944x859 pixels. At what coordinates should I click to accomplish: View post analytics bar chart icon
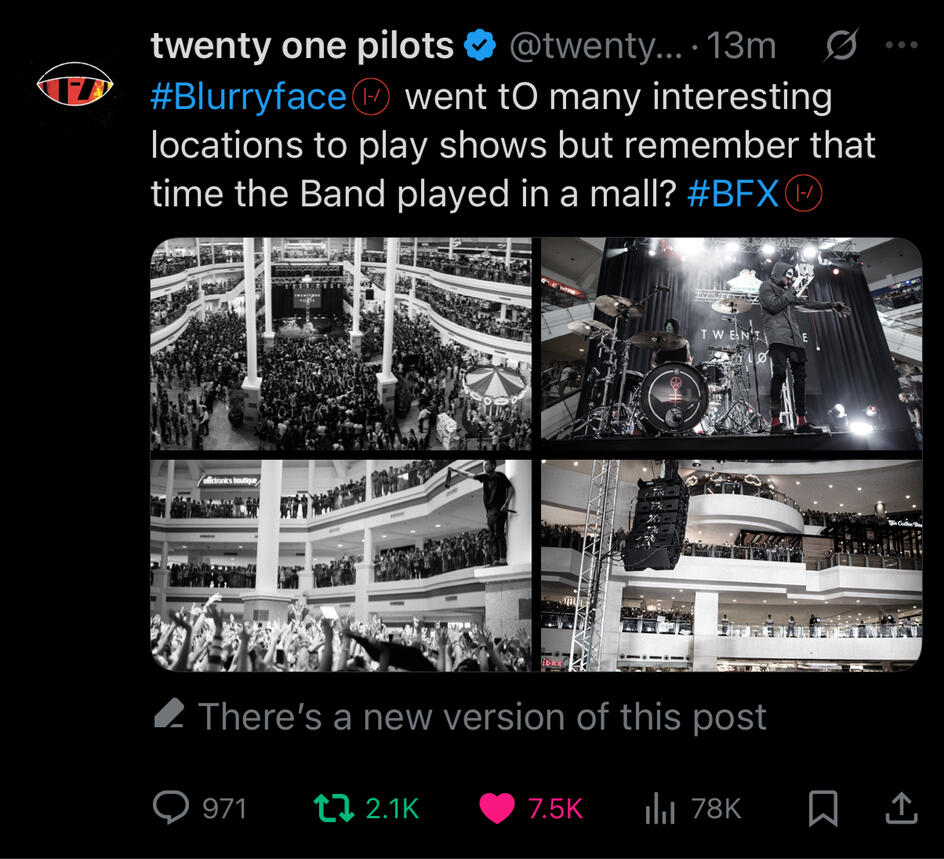pyautogui.click(x=660, y=808)
